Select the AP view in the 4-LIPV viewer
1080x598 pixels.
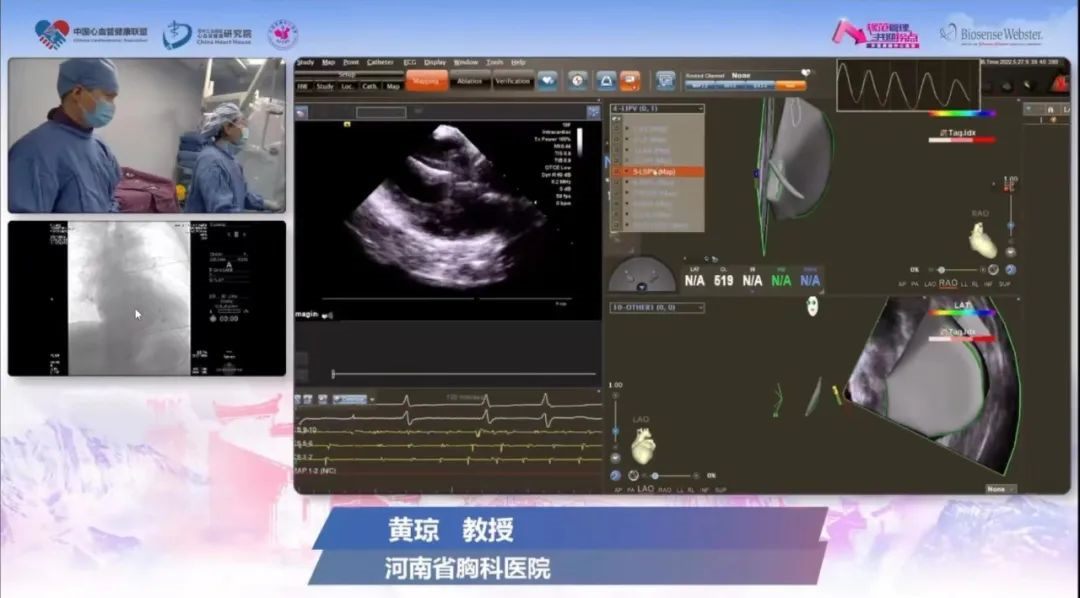coord(902,284)
